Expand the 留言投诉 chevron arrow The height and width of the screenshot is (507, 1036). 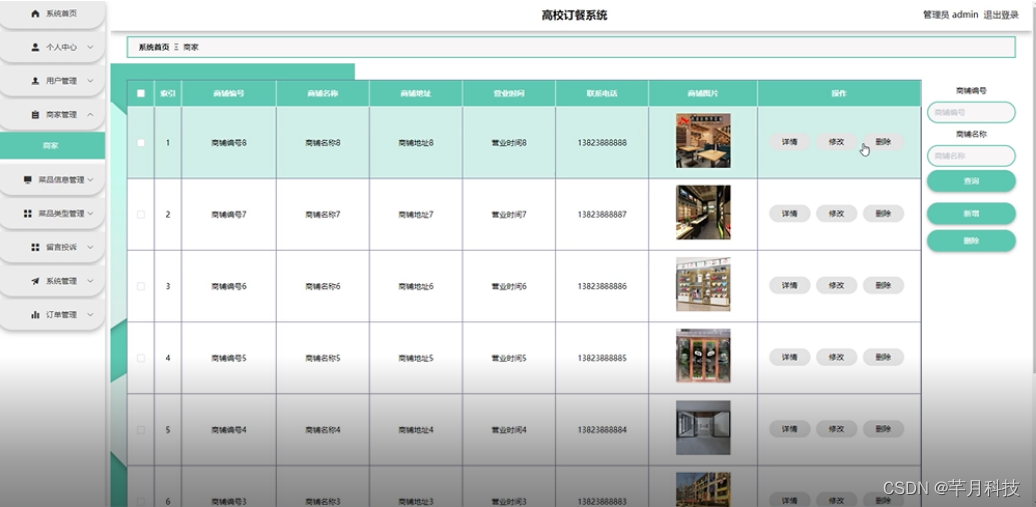tap(90, 247)
